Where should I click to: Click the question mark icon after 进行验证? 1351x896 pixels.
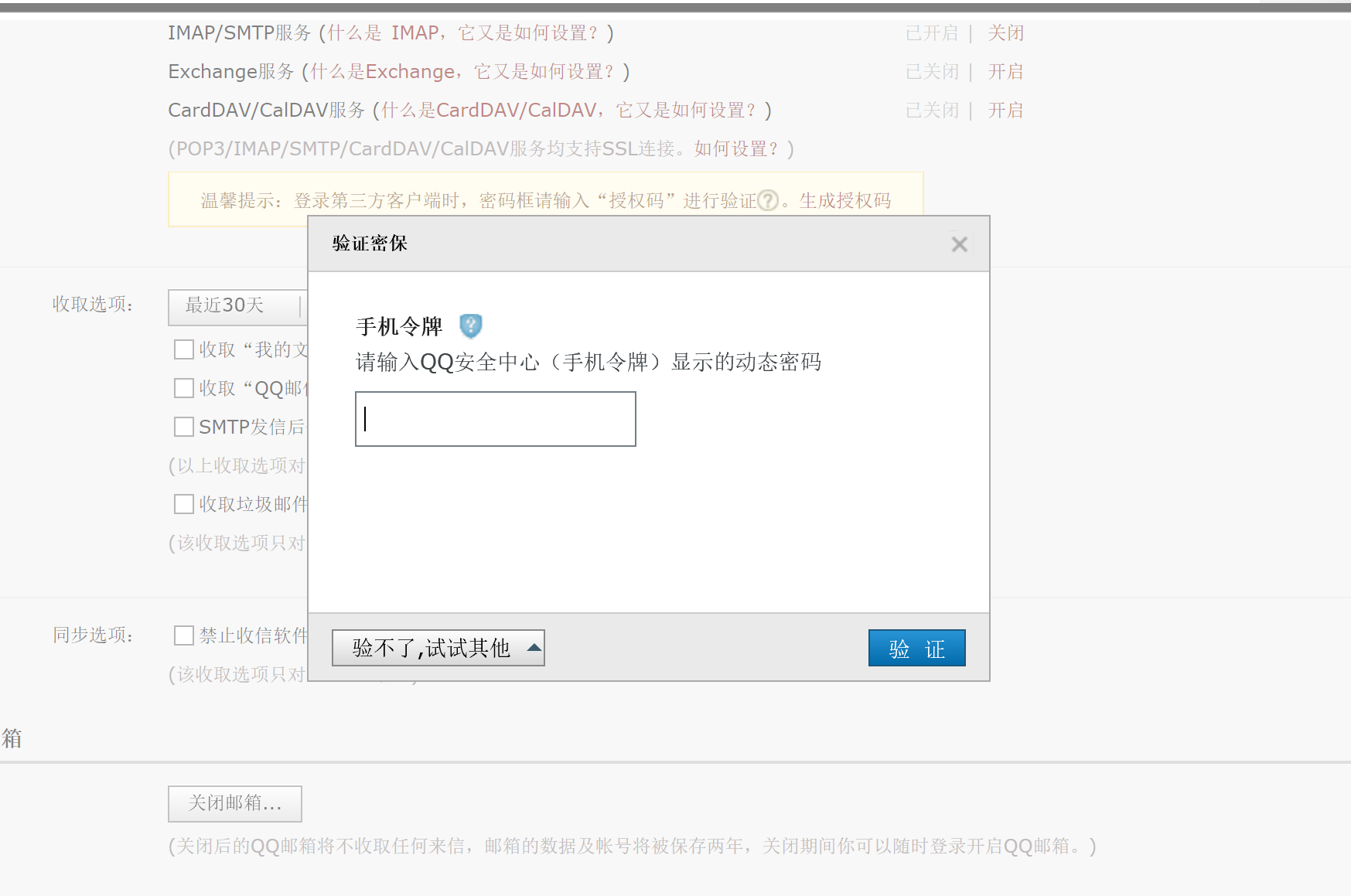click(768, 201)
